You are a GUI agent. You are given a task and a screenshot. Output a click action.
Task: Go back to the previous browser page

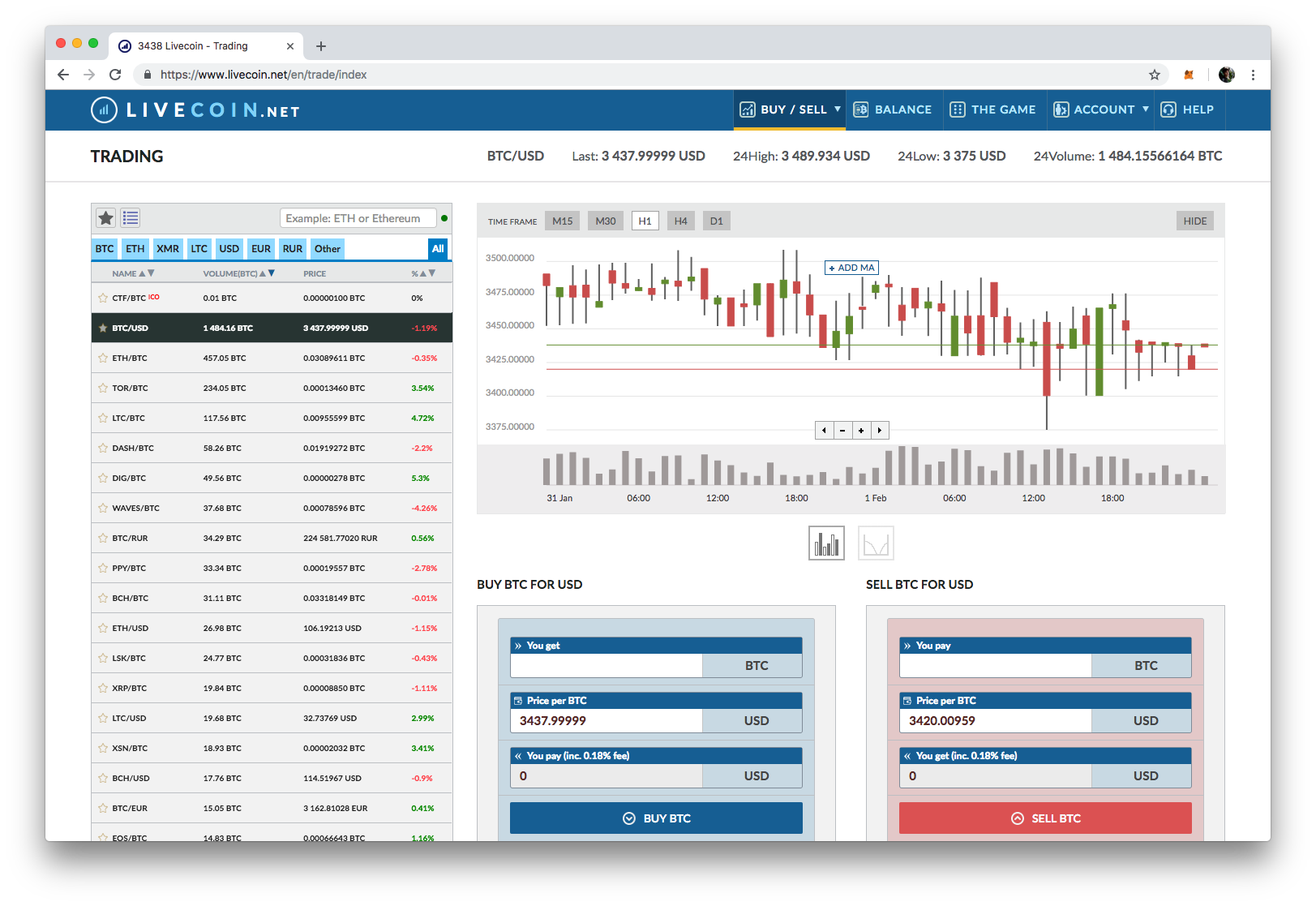click(x=63, y=75)
